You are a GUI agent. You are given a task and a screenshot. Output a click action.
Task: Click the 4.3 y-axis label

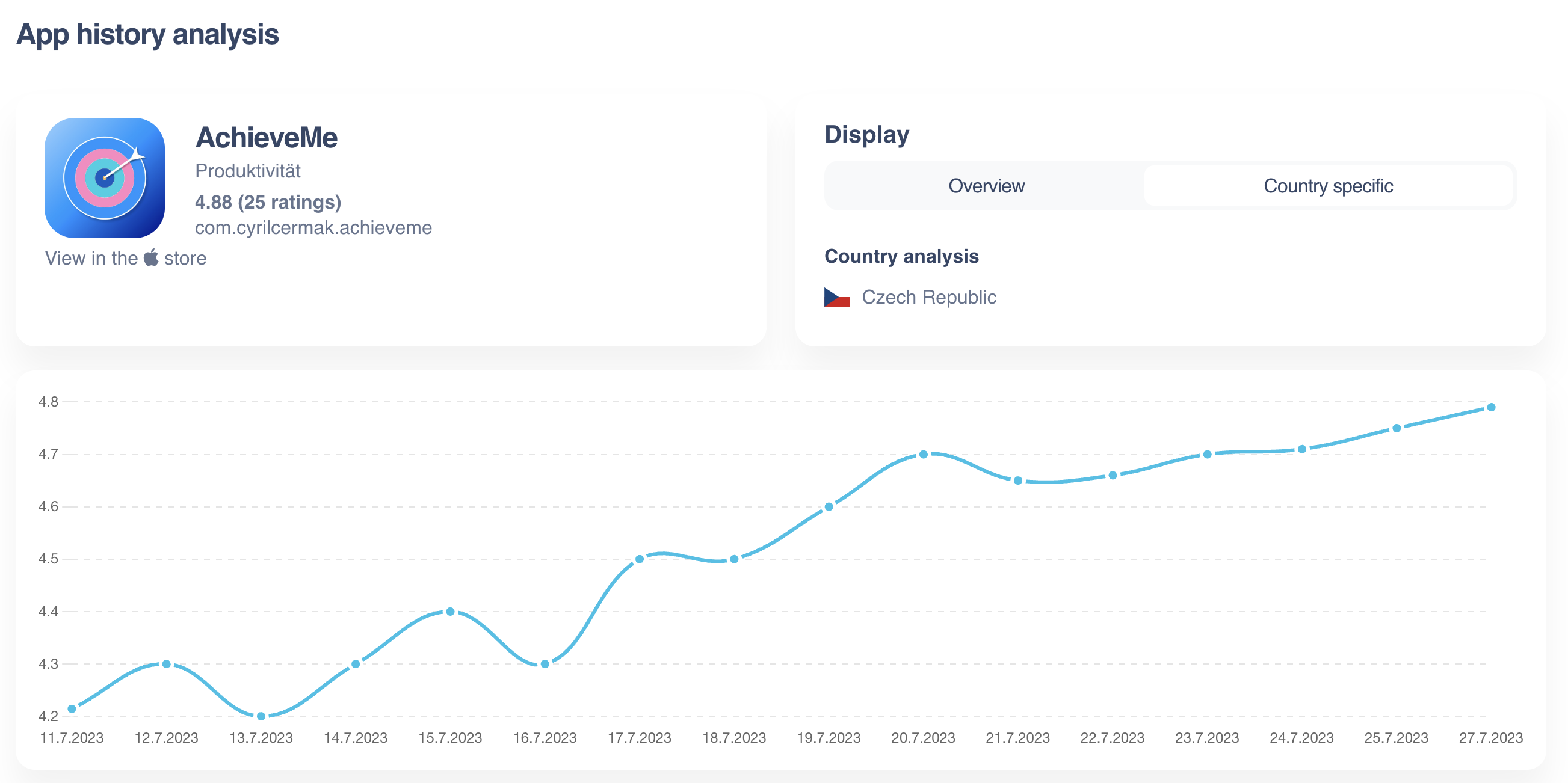coord(48,664)
